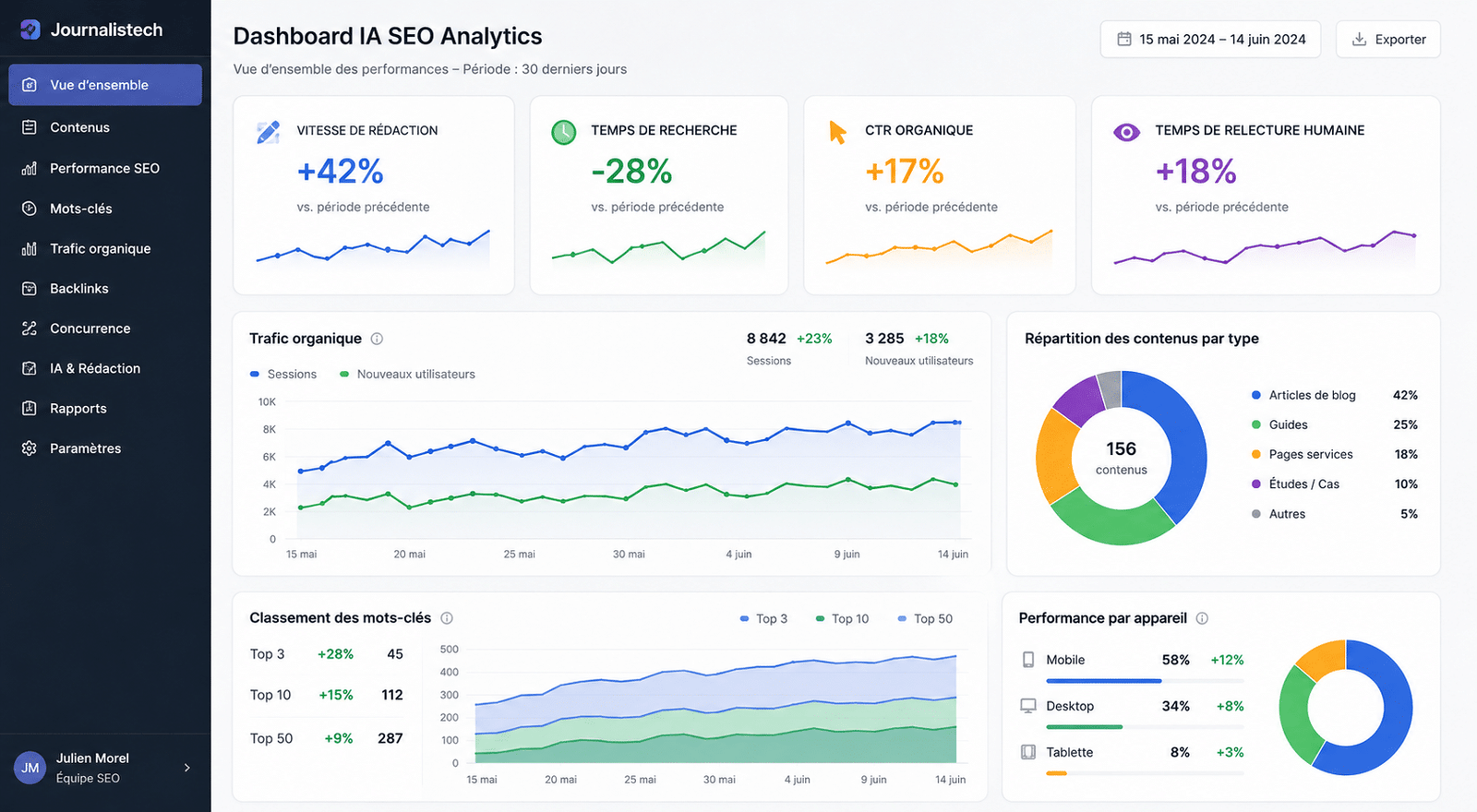Click the Dashboard IA SEO Analytics title
This screenshot has width=1477, height=812.
(388, 36)
